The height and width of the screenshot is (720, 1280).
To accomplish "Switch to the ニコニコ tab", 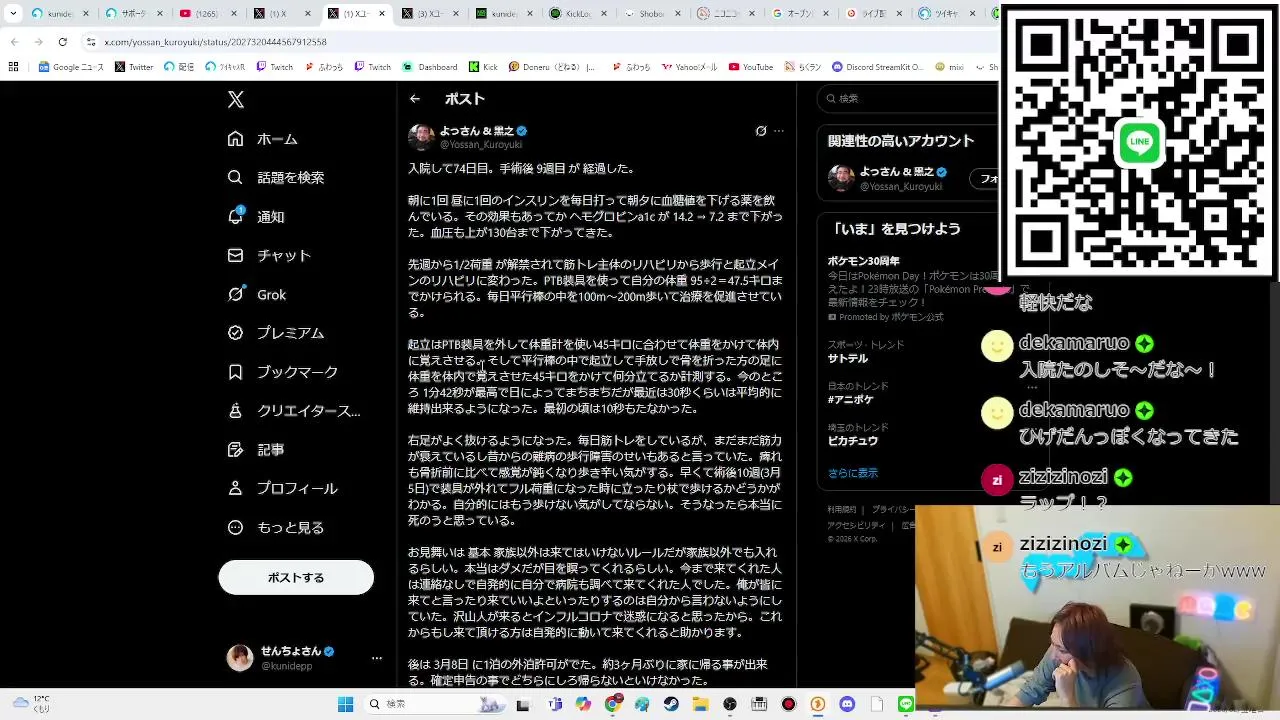I will [x=725, y=14].
